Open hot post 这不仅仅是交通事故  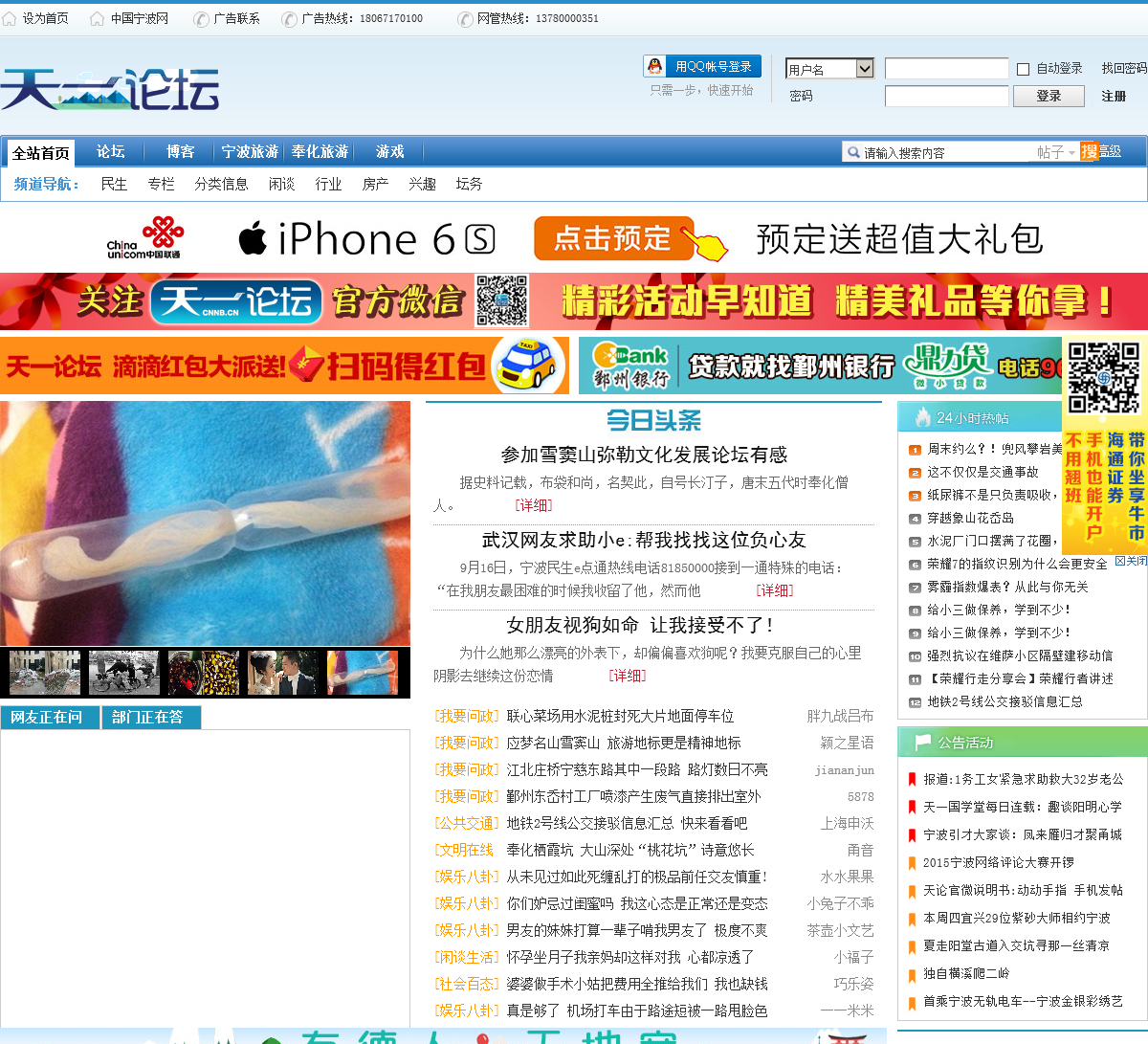click(x=982, y=473)
